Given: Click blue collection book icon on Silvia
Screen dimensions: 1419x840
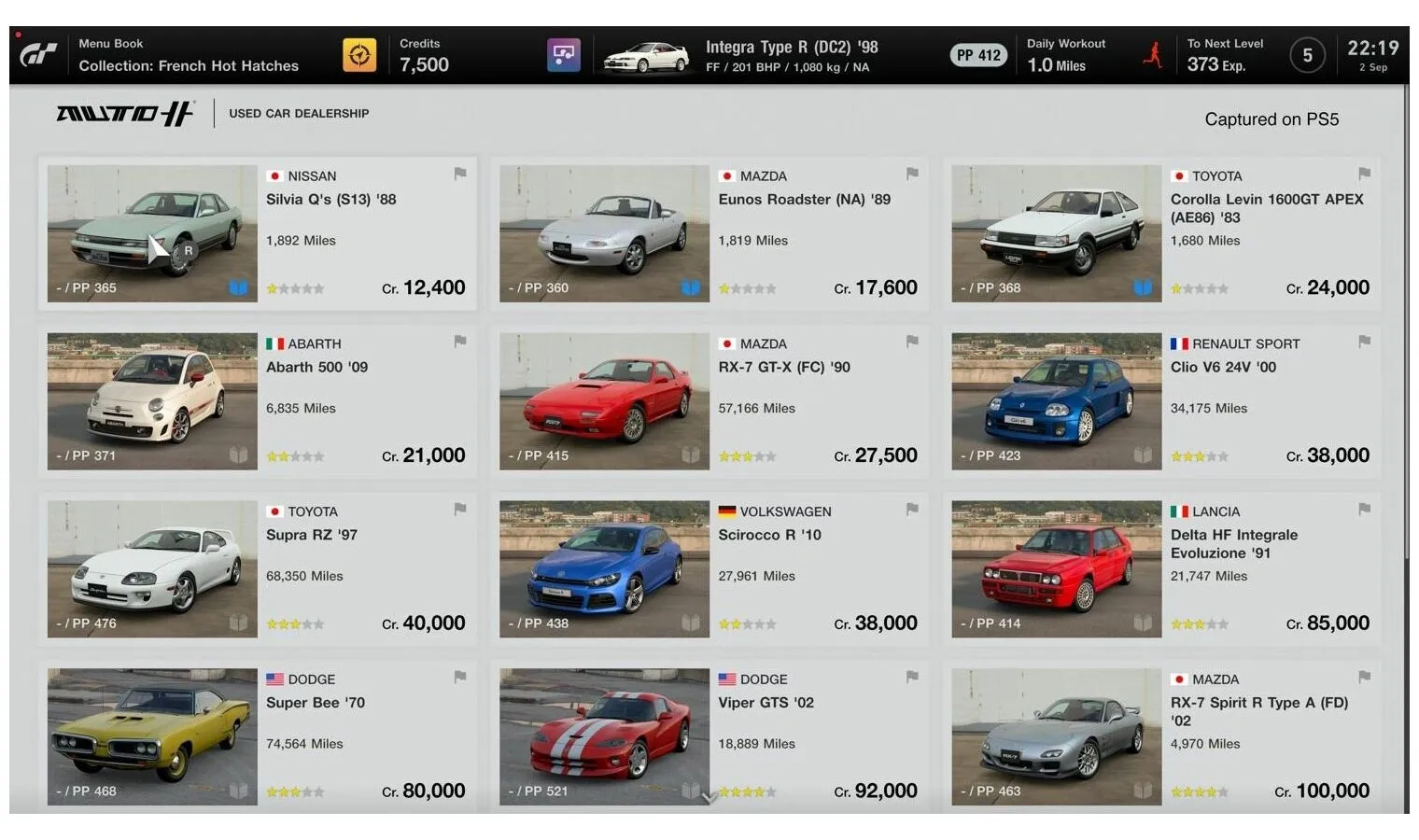Looking at the screenshot, I should [238, 287].
